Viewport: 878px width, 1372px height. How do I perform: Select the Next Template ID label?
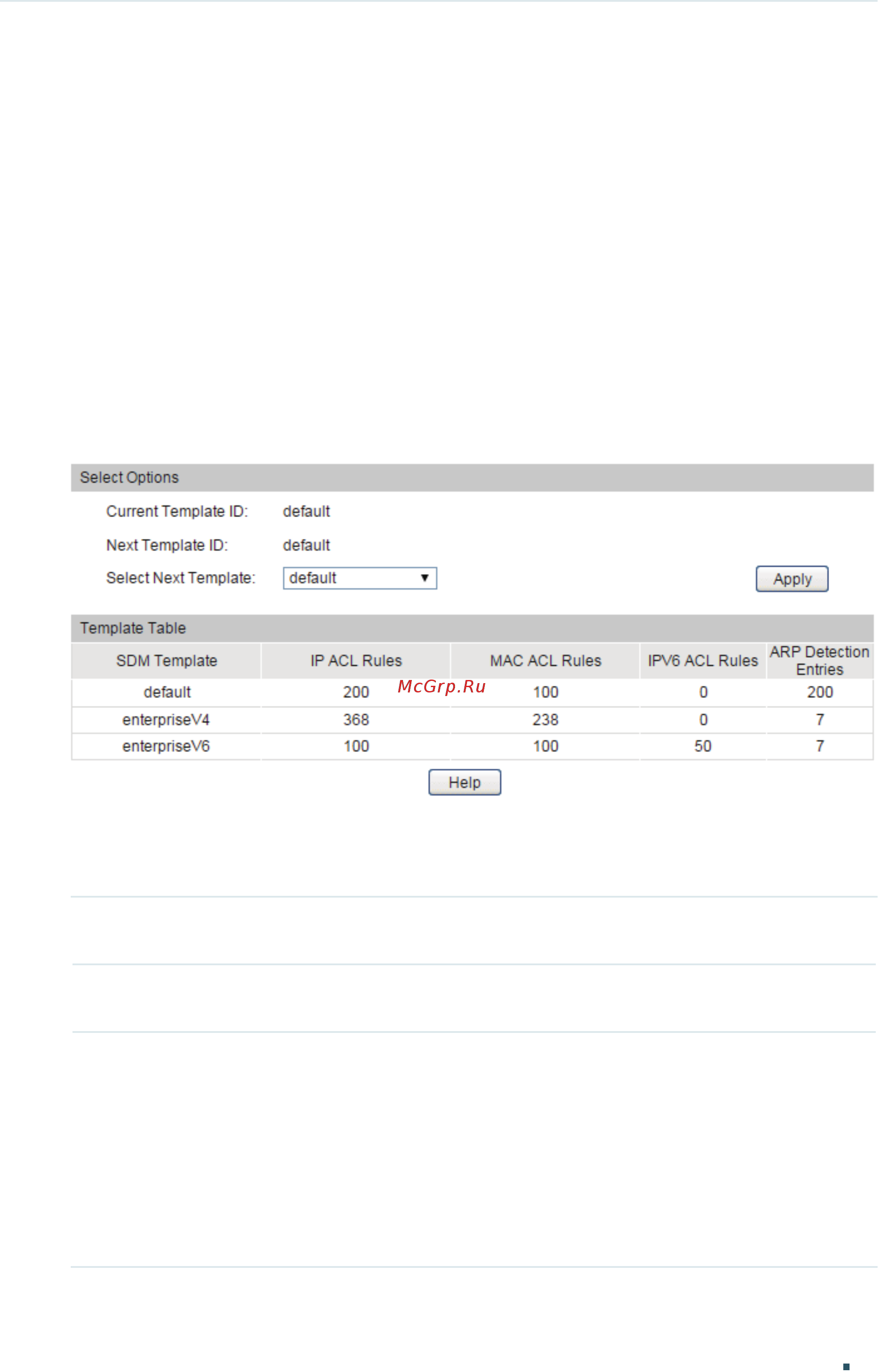[x=167, y=545]
